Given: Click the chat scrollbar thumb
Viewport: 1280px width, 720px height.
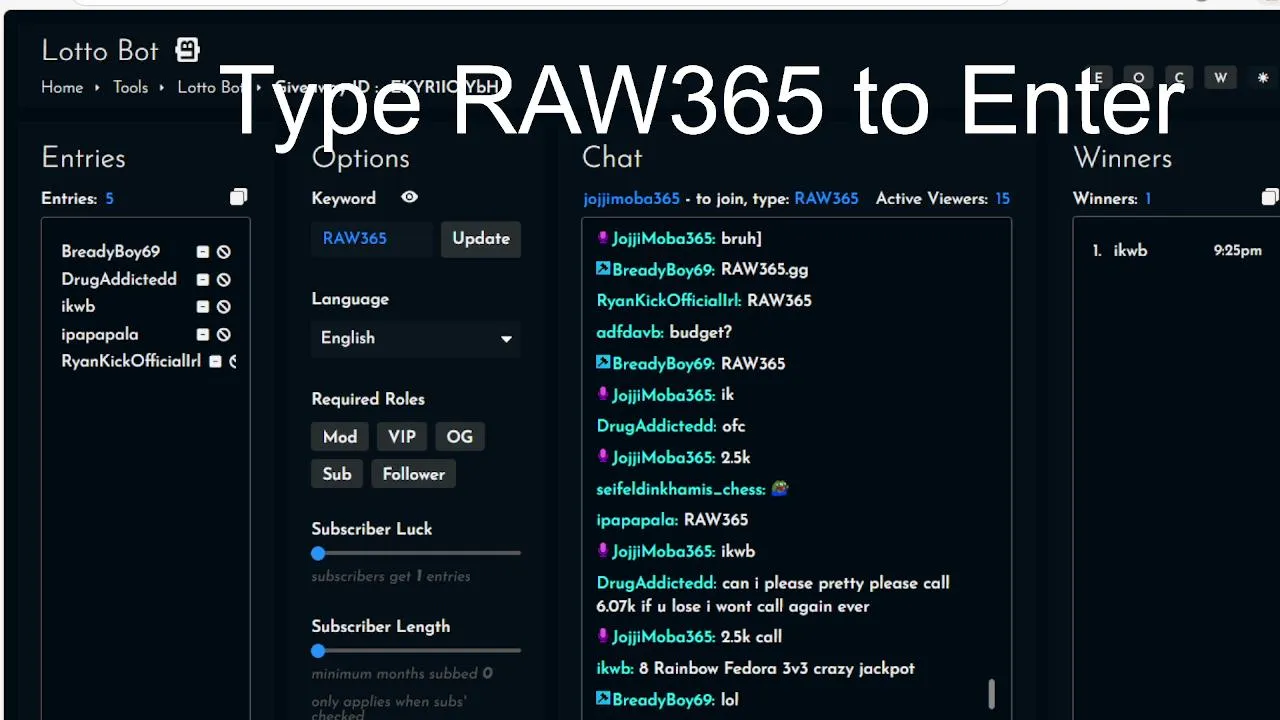Looking at the screenshot, I should click(991, 693).
